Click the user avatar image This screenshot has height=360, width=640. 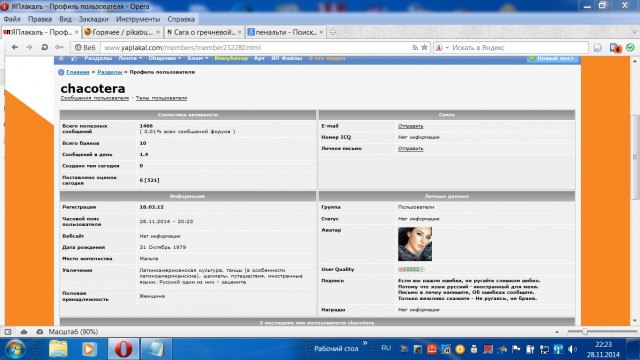tap(415, 244)
